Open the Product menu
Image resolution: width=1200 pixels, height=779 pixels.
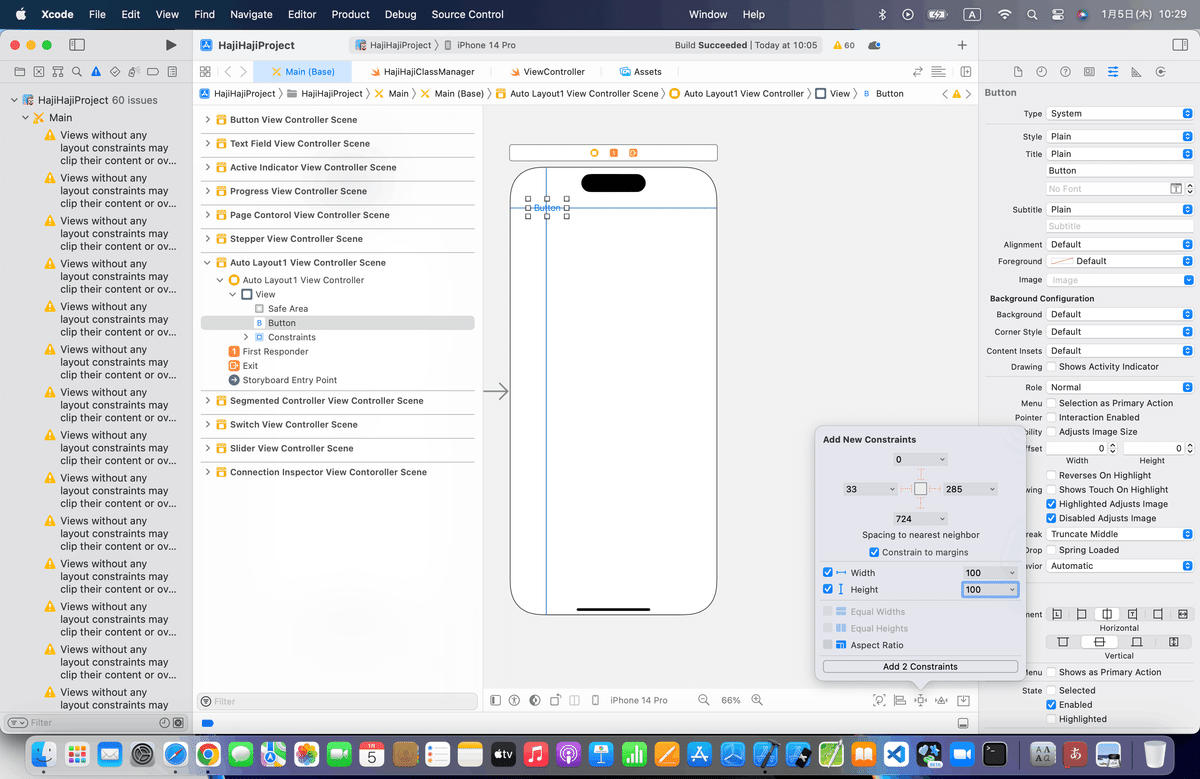click(350, 15)
